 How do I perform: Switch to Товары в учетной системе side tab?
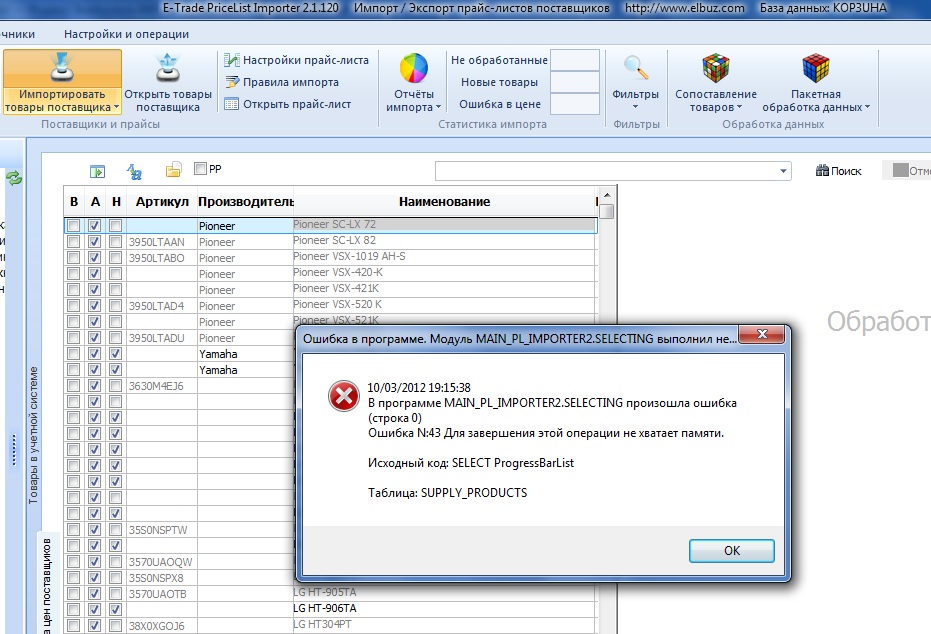point(33,435)
